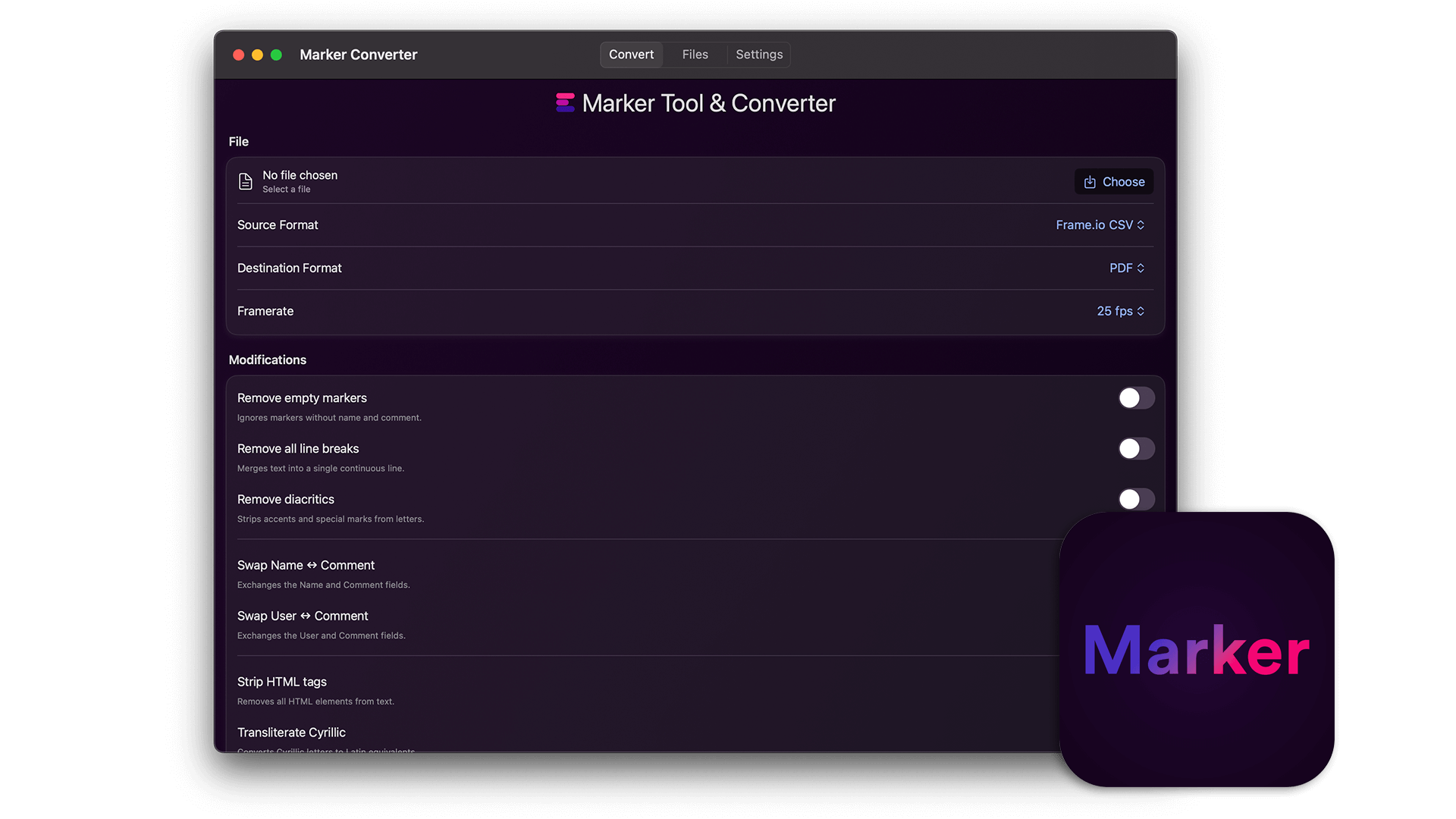Open the Settings tab
1456x819 pixels.
(758, 55)
